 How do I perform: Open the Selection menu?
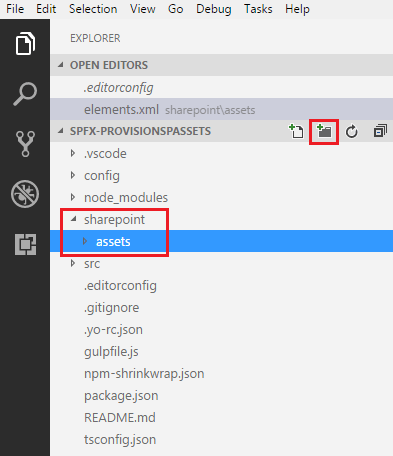(x=93, y=9)
